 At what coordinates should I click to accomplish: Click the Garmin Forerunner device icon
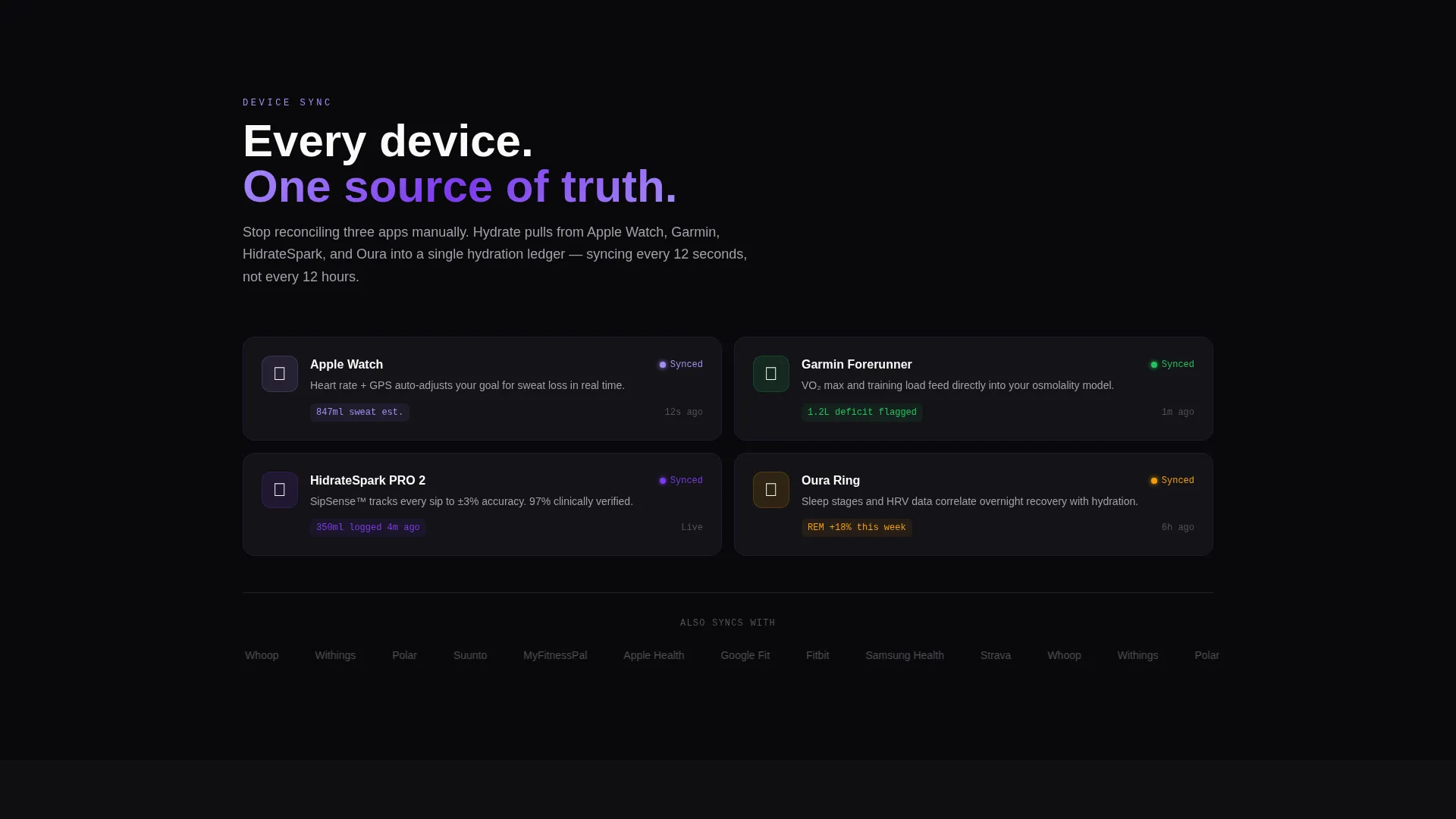(771, 374)
